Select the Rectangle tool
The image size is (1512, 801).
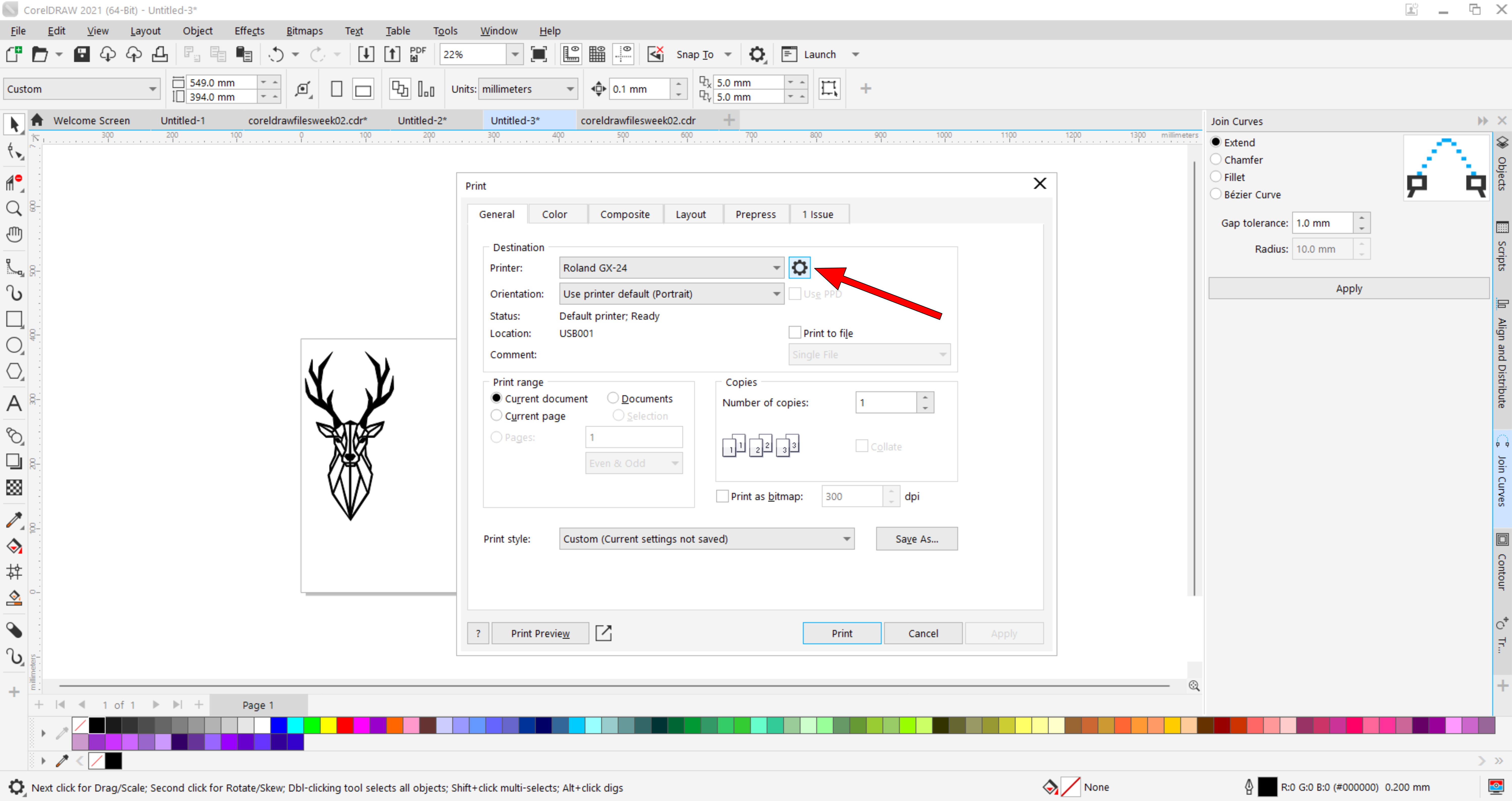click(14, 319)
